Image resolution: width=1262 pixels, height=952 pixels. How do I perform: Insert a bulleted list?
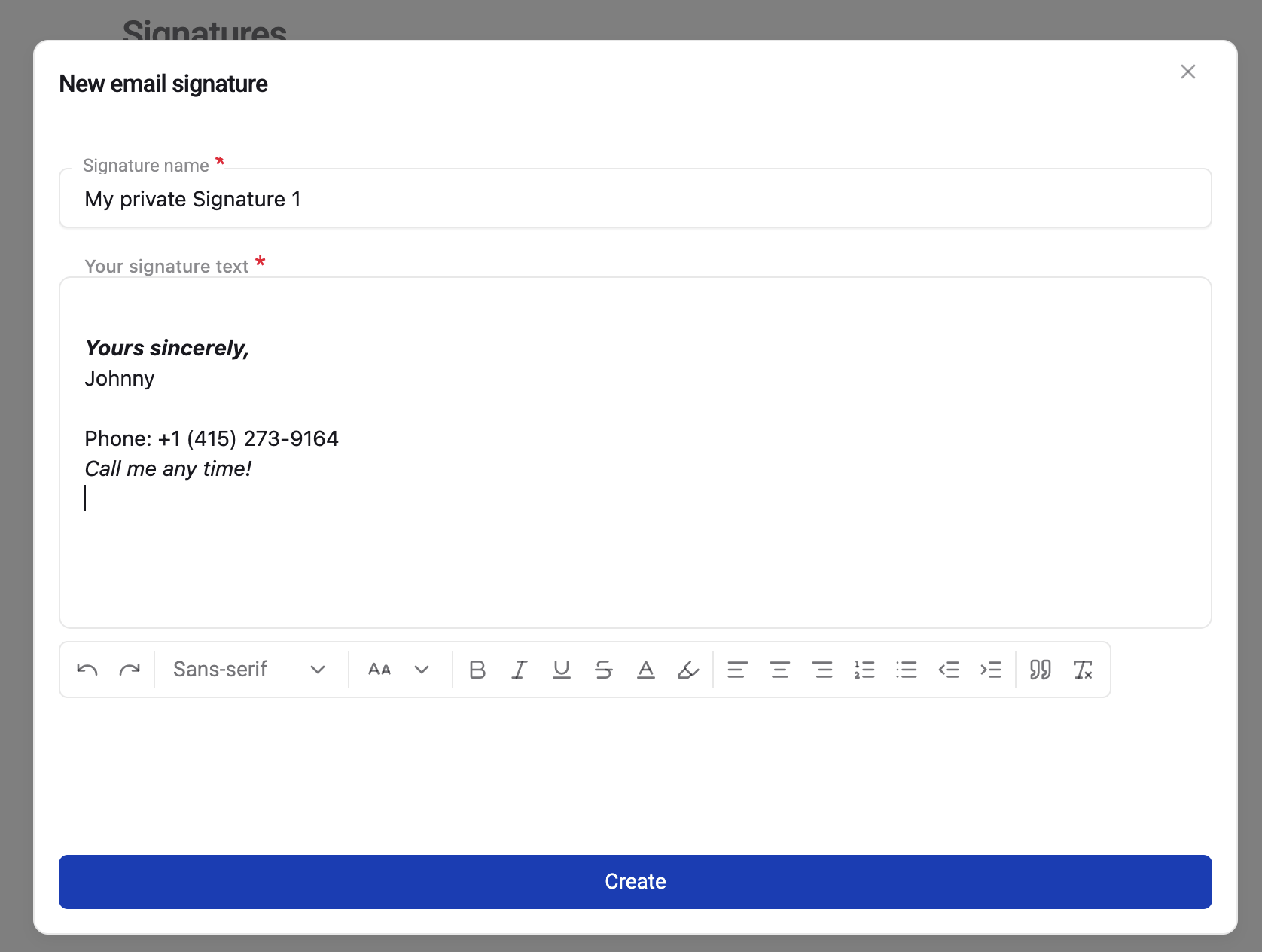tap(907, 670)
